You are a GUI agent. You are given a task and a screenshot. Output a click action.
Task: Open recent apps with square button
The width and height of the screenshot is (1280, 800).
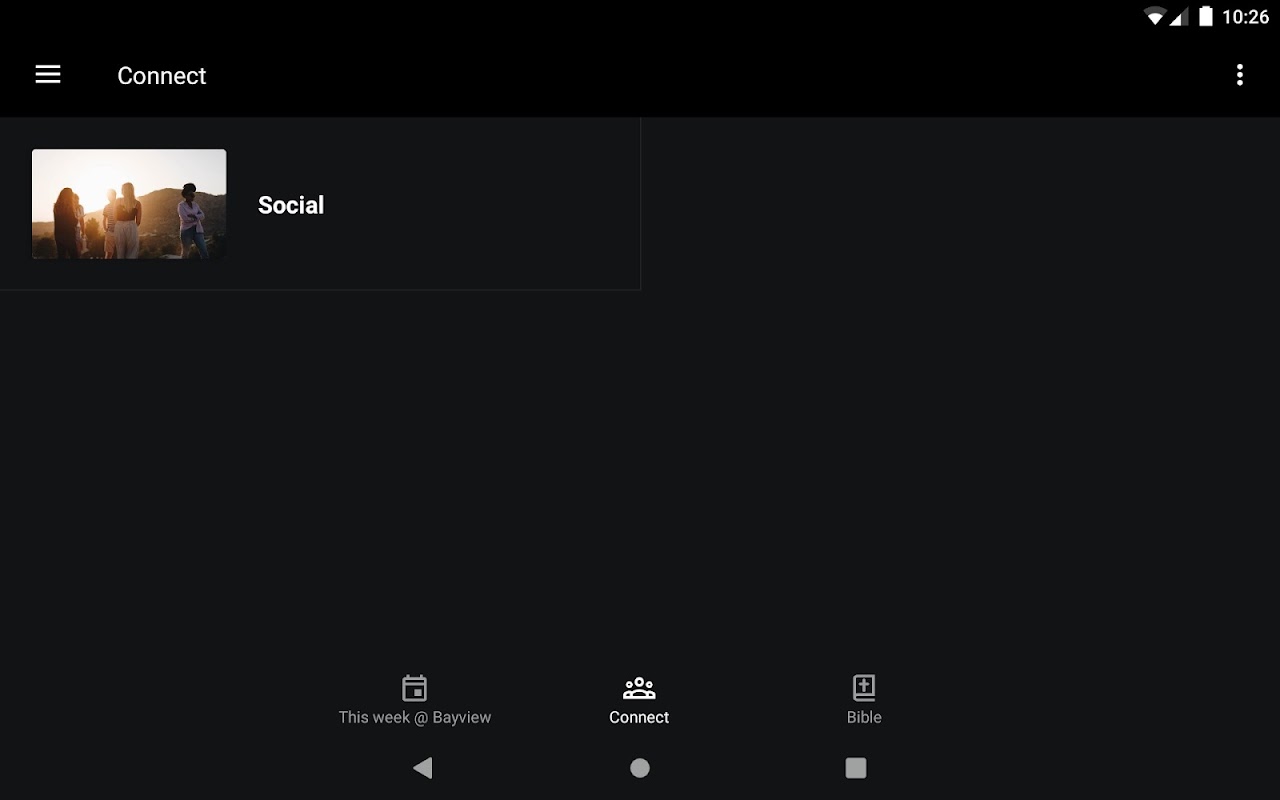pyautogui.click(x=856, y=768)
